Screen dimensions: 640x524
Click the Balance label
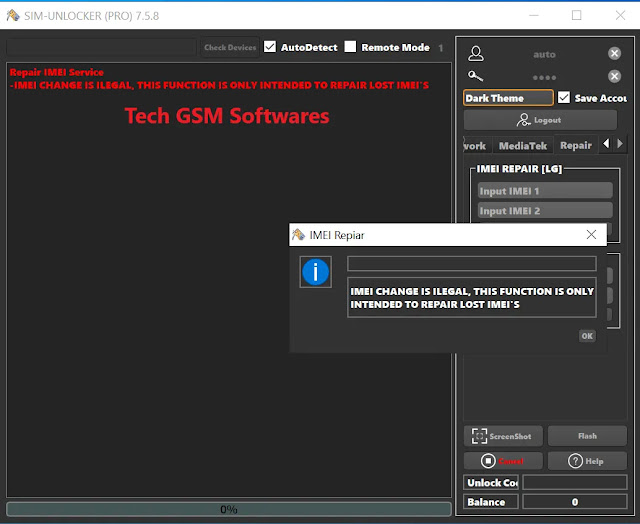[491, 502]
